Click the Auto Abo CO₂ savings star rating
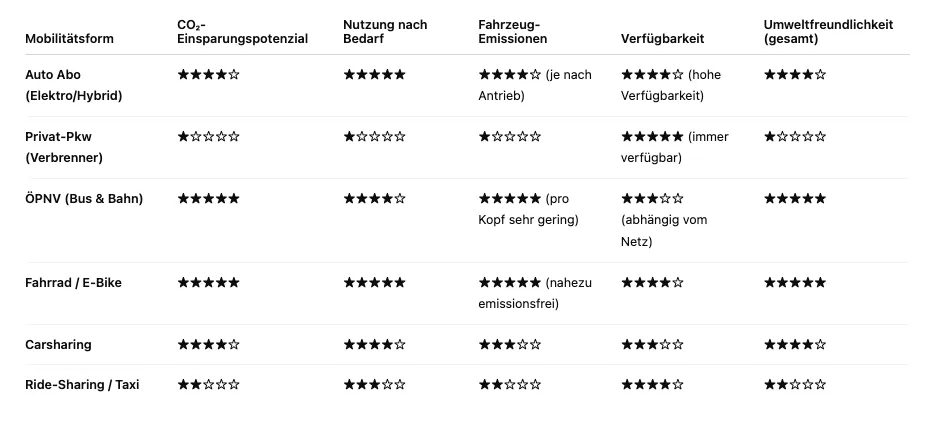This screenshot has width=925, height=432. click(208, 75)
